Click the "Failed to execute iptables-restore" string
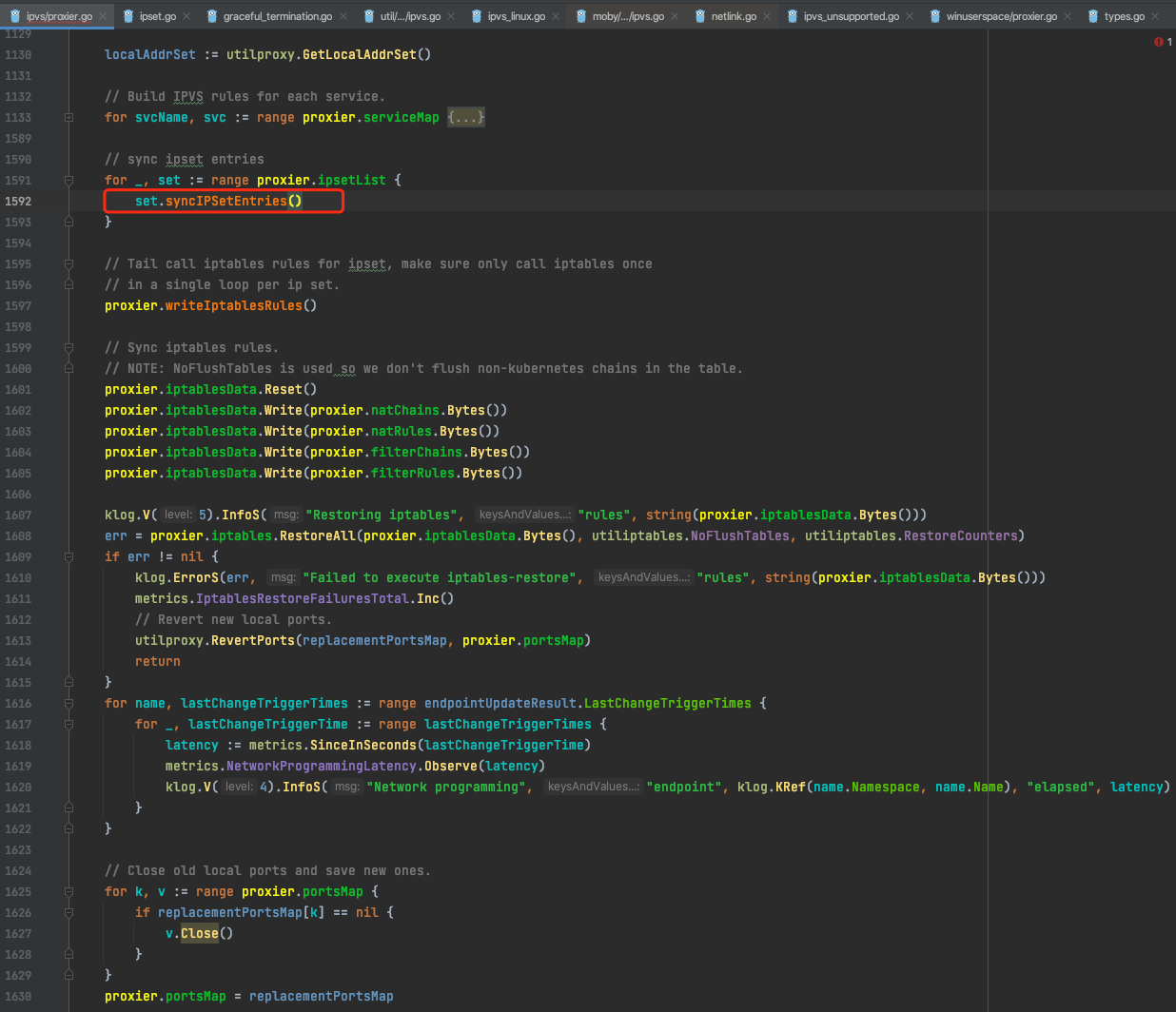Screen dimensions: 1176x1012 440,578
